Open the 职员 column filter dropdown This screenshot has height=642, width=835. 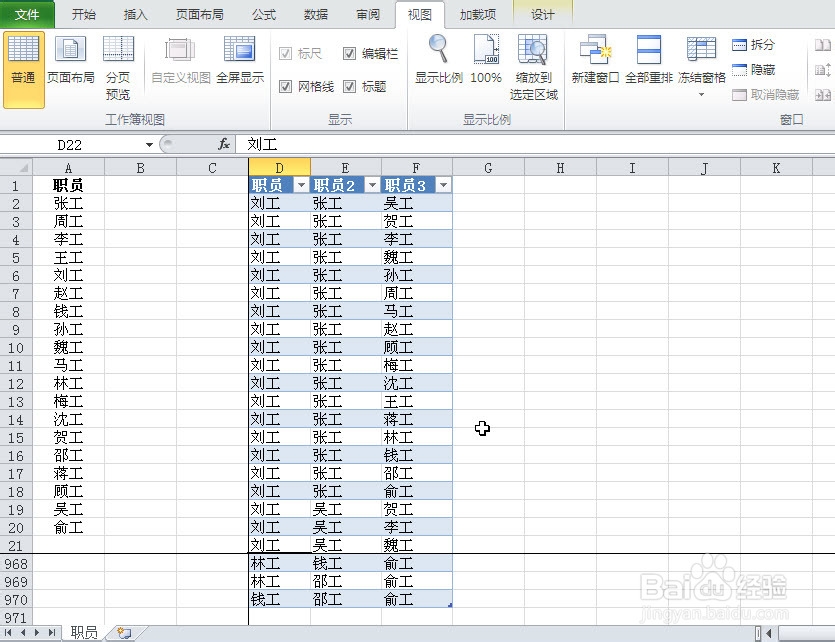coord(301,185)
